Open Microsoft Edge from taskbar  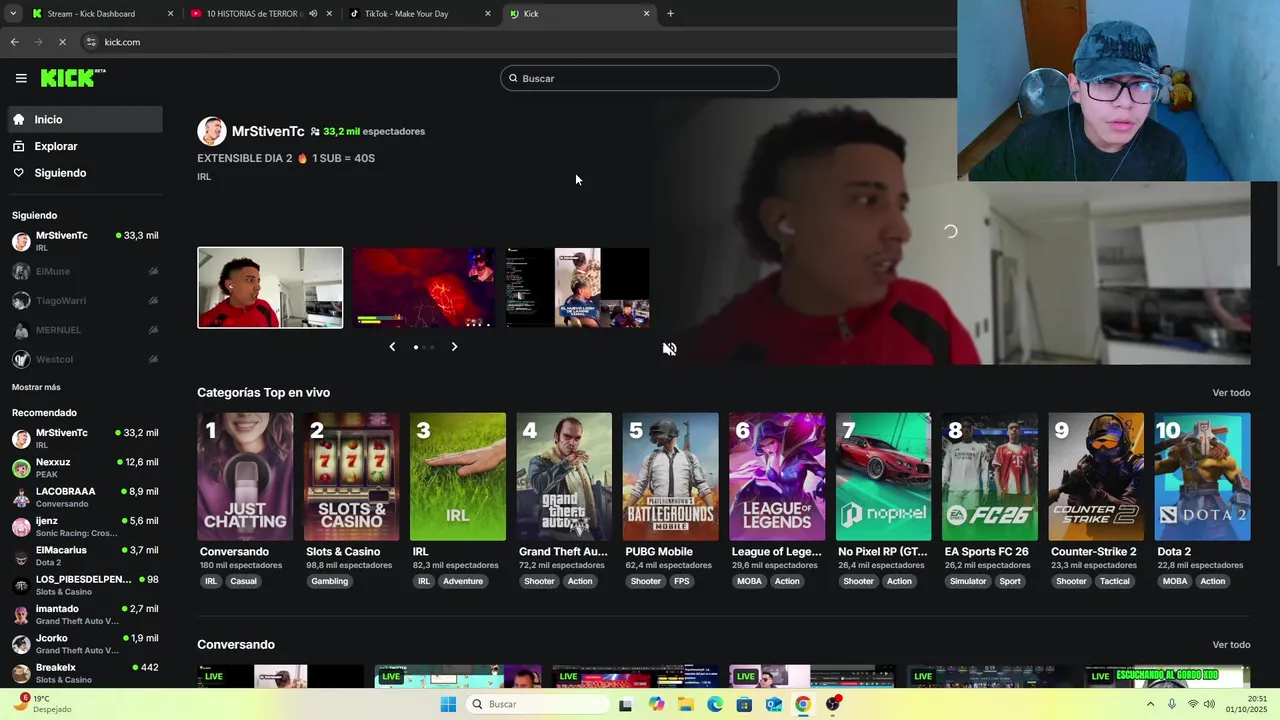715,704
